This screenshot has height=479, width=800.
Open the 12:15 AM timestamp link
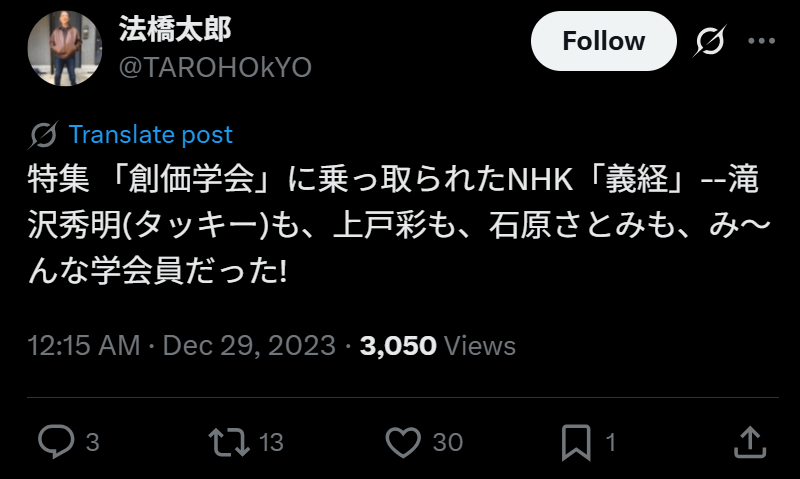pyautogui.click(x=84, y=346)
